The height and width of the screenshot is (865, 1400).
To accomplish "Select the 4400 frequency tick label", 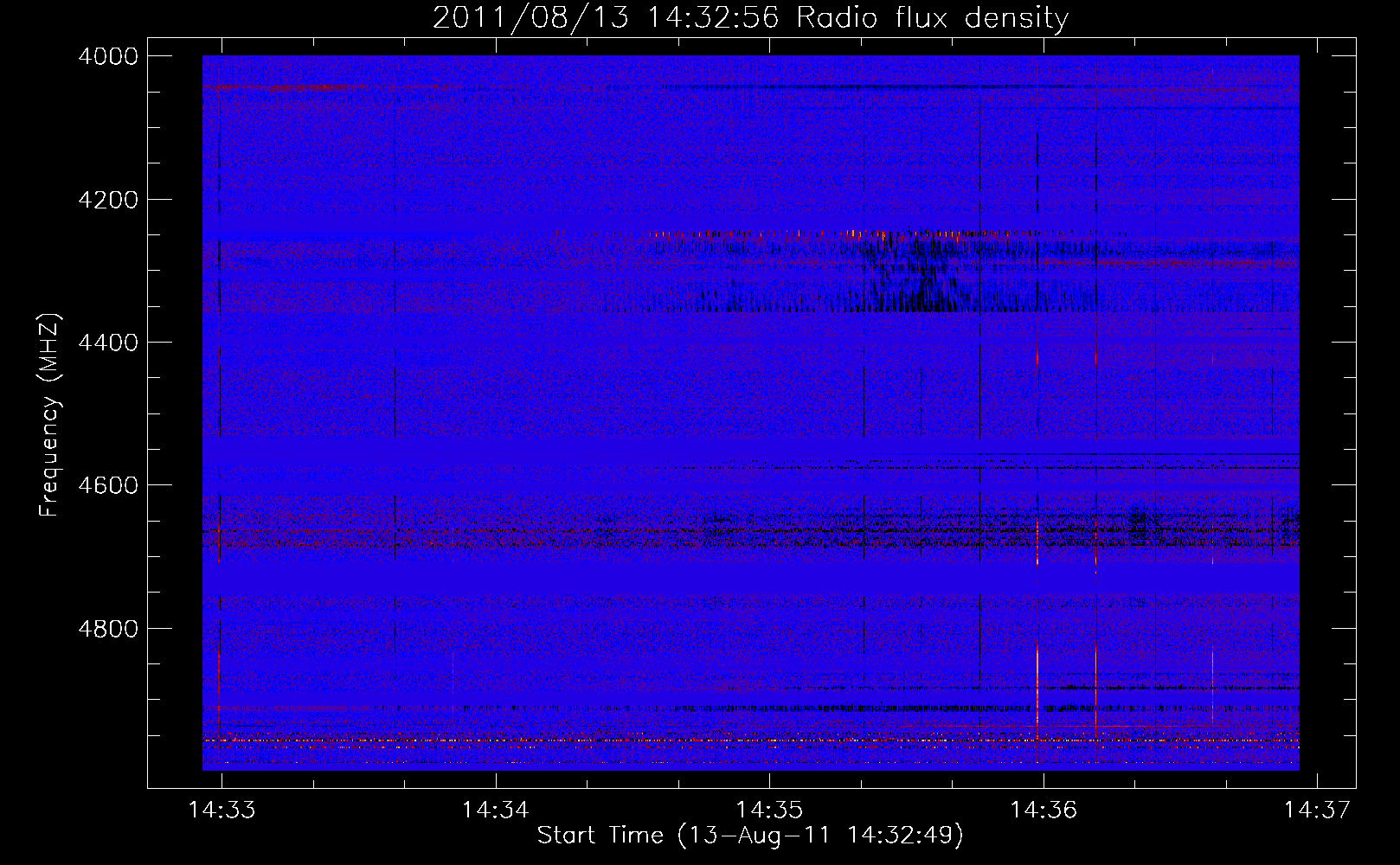I will click(x=108, y=343).
